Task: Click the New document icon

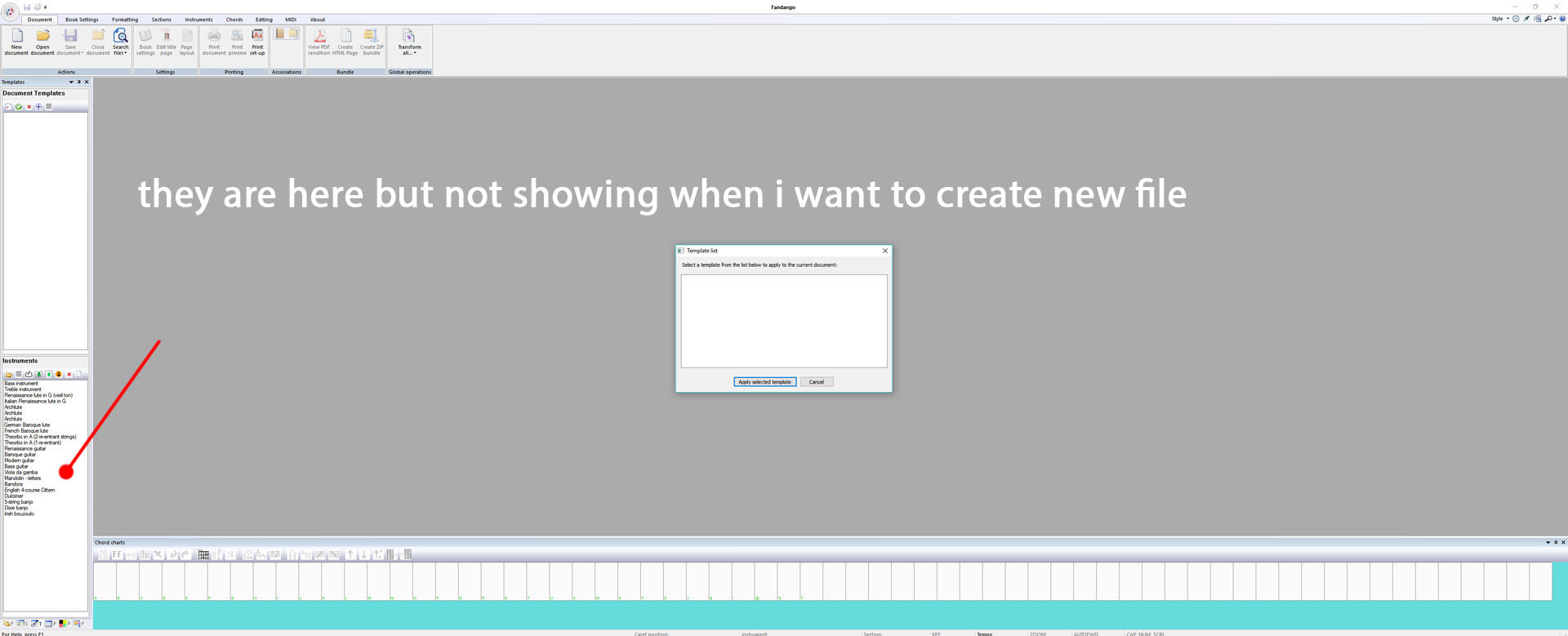Action: [16, 41]
